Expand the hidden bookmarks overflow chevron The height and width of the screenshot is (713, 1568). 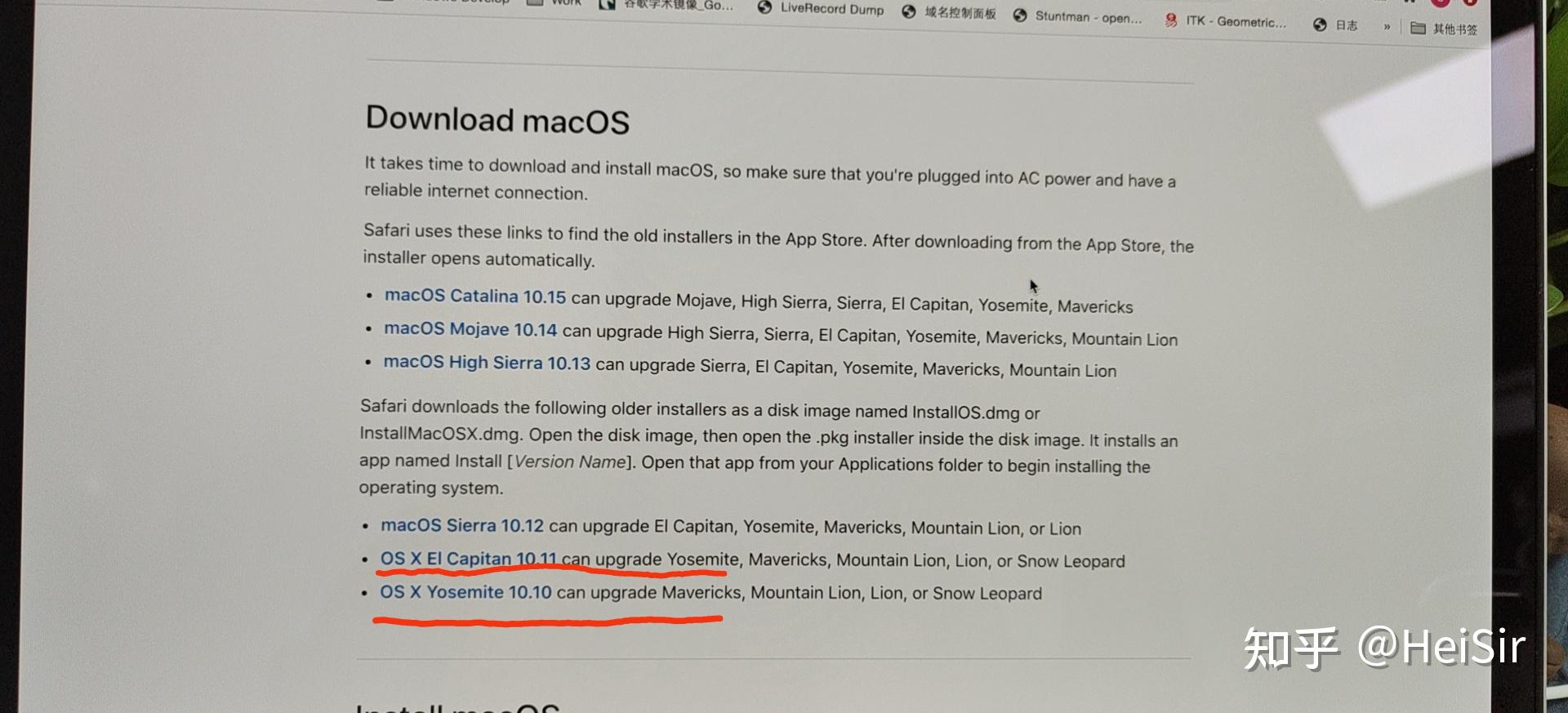[x=1387, y=27]
